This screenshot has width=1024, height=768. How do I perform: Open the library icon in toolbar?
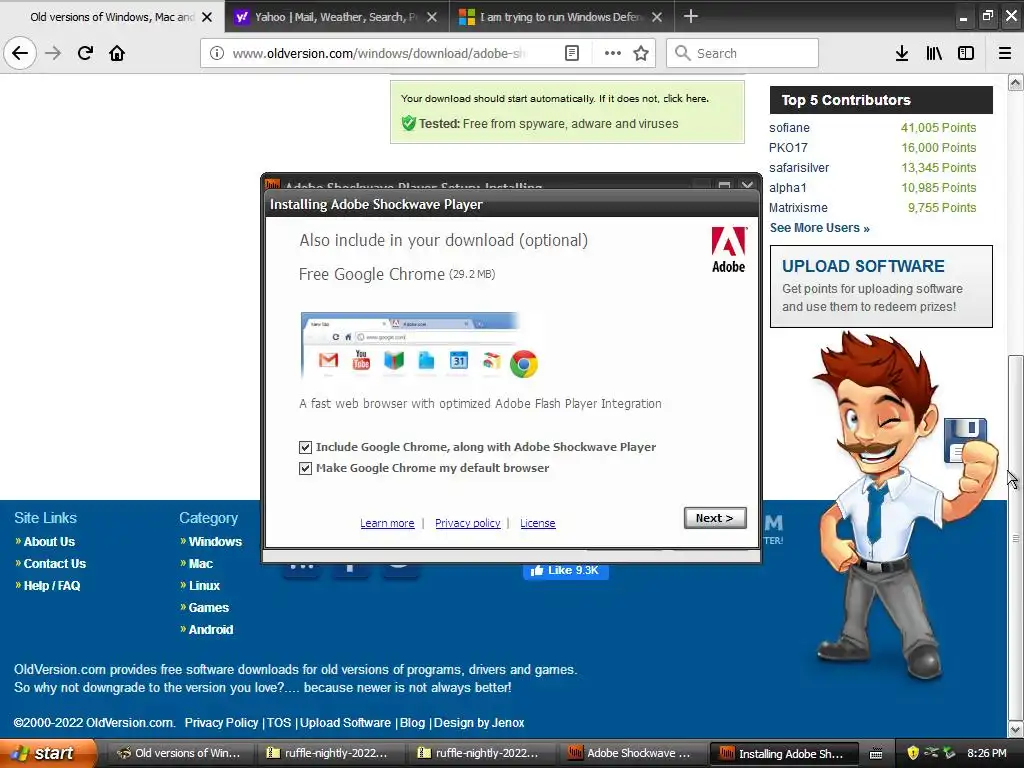[934, 53]
